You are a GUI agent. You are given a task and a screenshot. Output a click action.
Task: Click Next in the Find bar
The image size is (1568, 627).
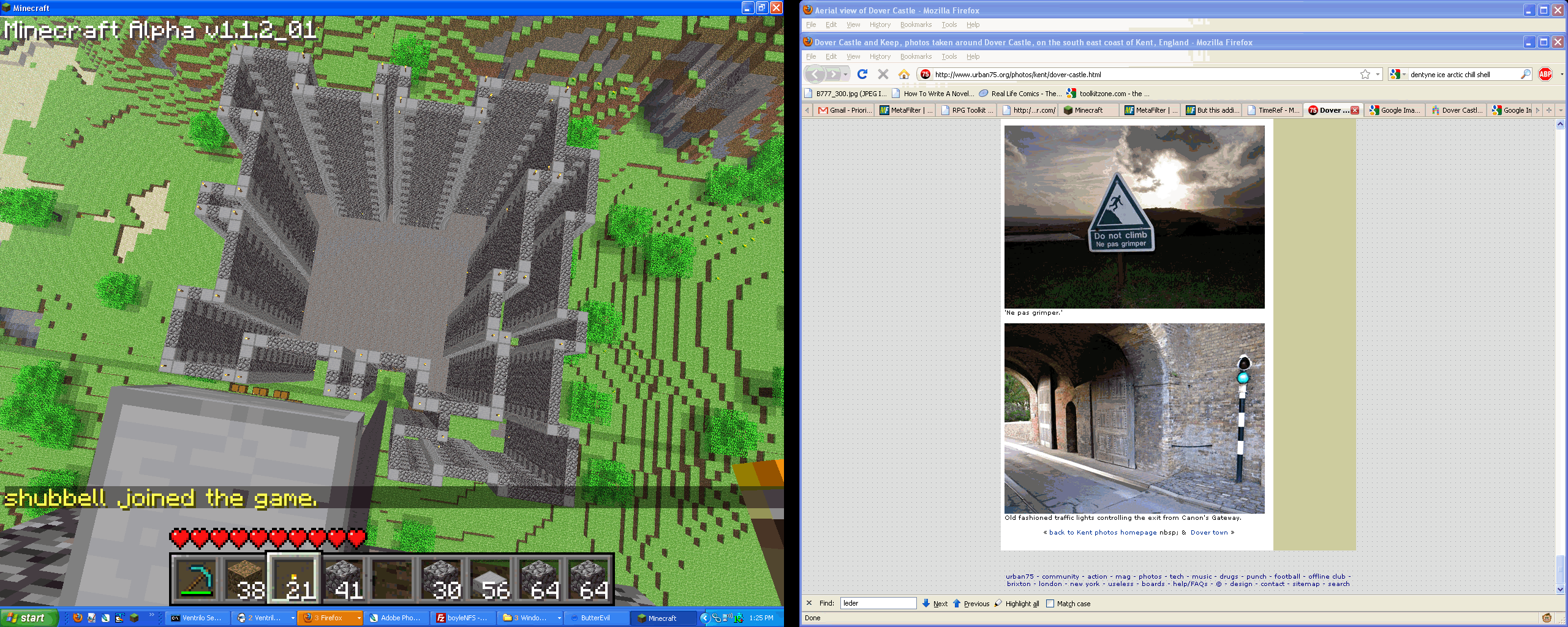[935, 604]
